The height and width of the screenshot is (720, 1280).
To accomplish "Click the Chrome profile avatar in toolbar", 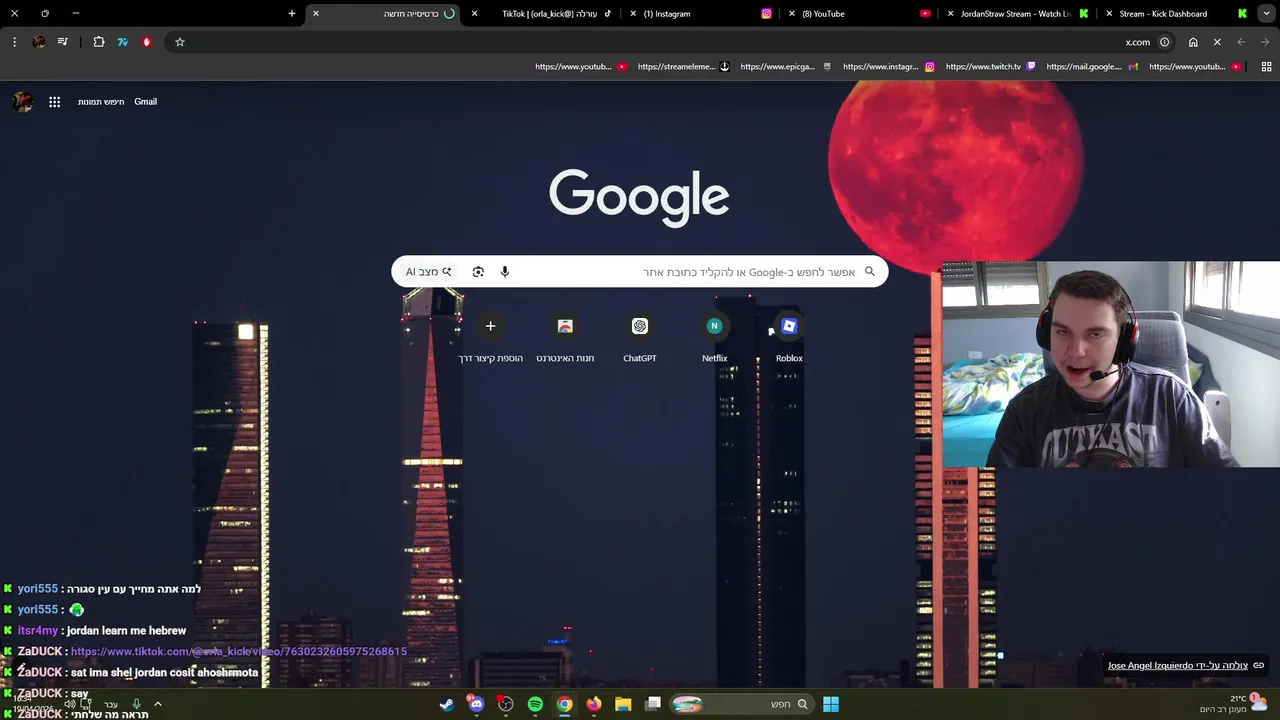I will pyautogui.click(x=39, y=42).
